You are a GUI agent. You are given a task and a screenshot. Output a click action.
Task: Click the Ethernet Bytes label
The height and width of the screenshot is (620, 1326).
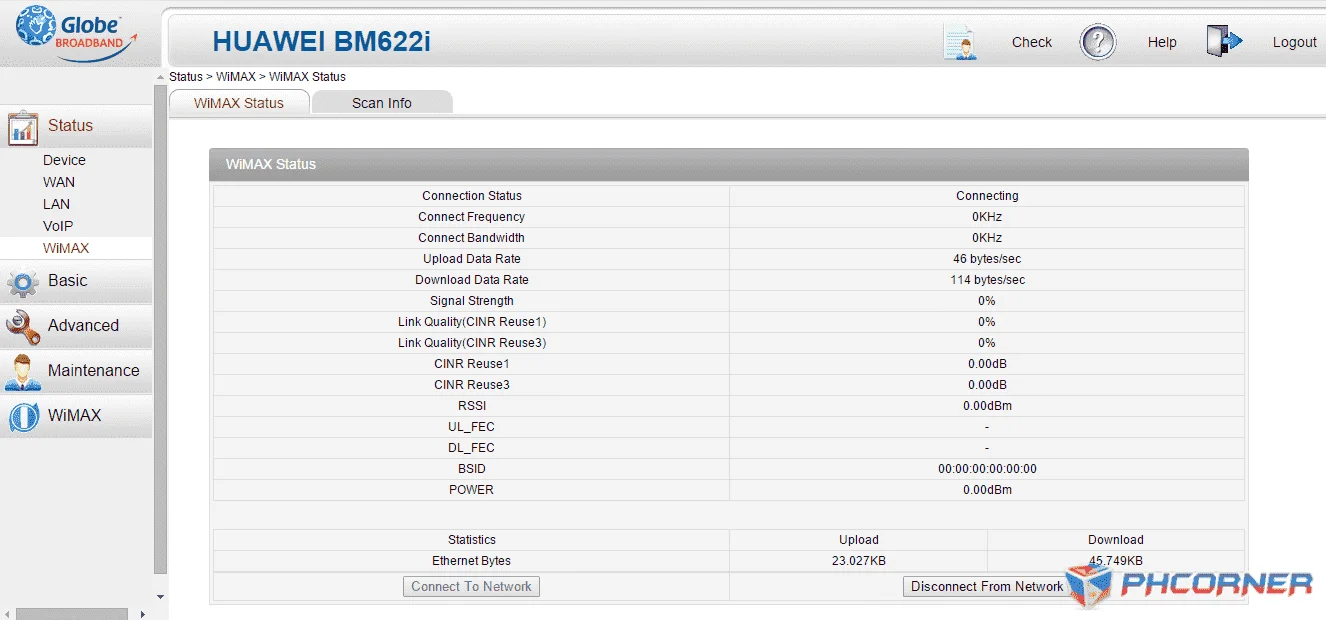pos(472,561)
